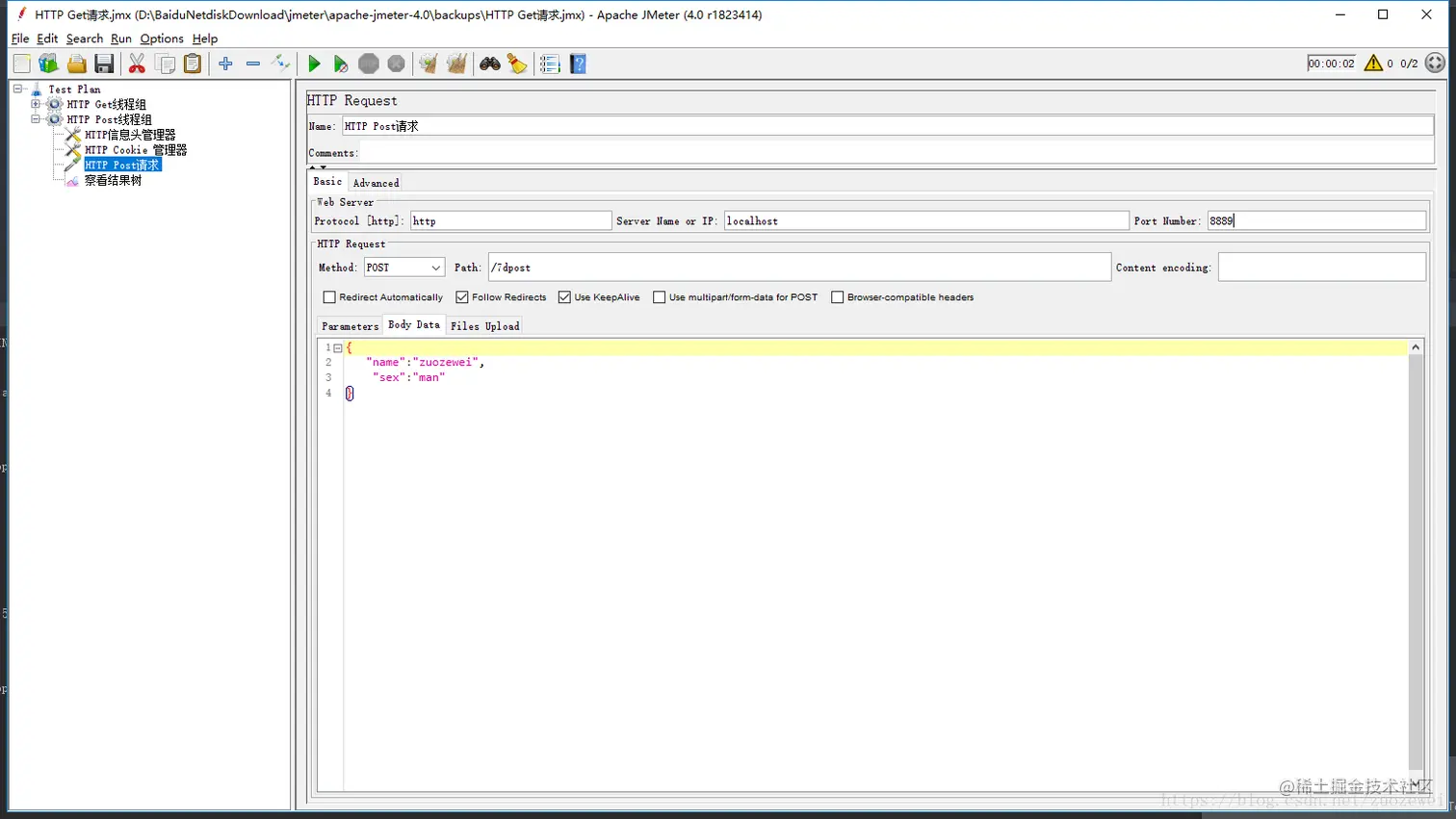Create a new test plan

click(21, 64)
